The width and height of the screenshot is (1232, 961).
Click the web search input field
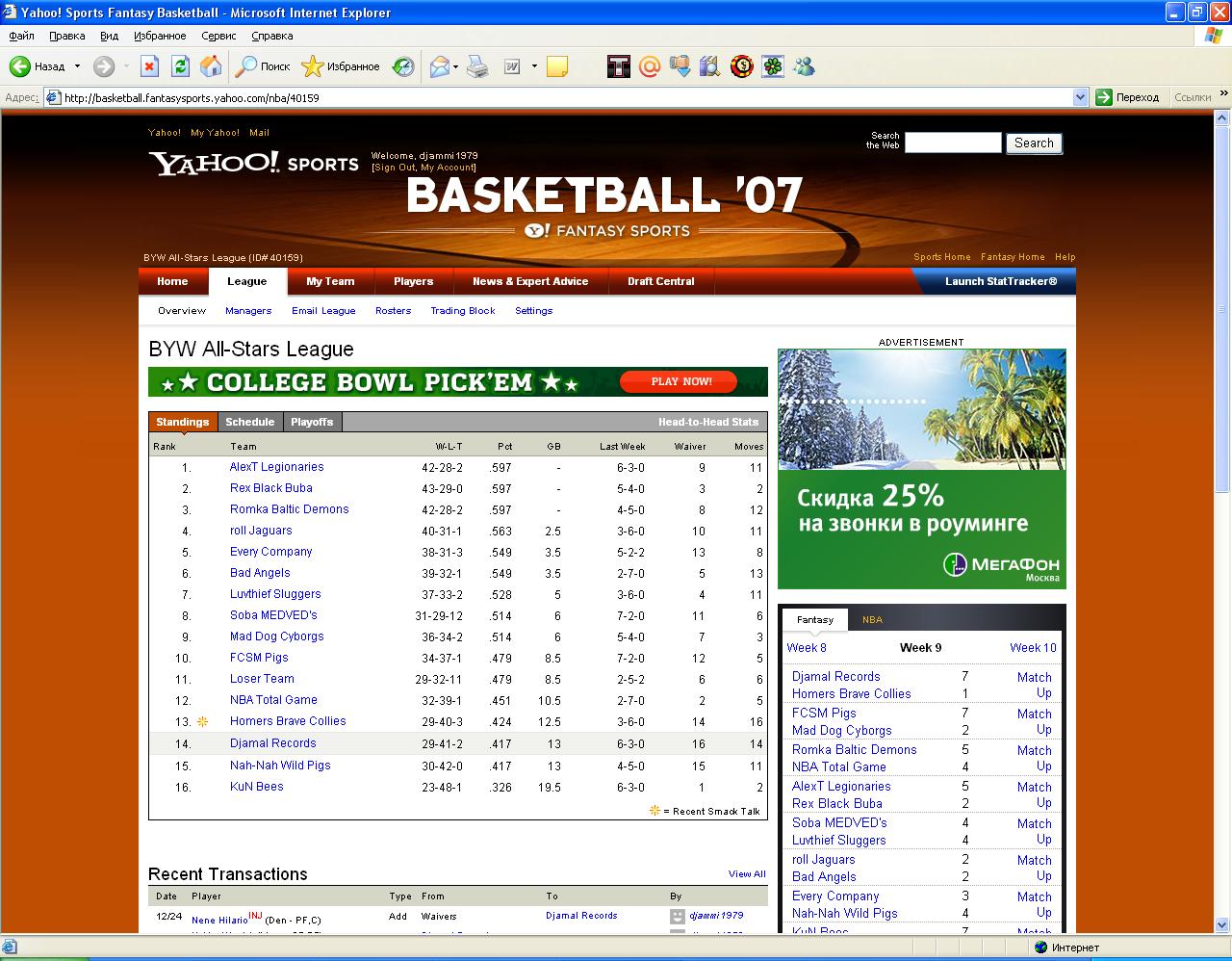click(953, 143)
